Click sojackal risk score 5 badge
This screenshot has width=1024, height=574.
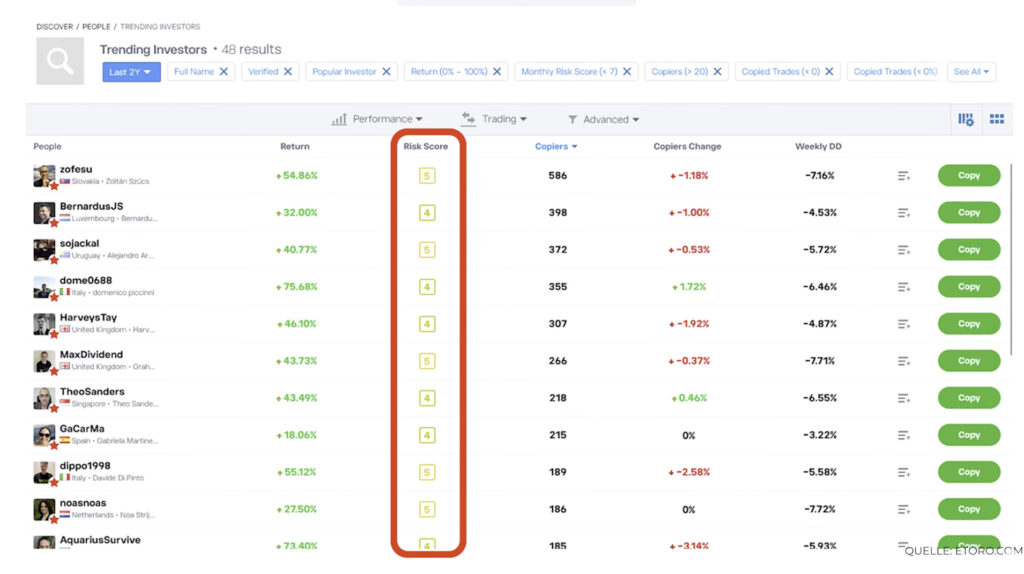point(427,250)
